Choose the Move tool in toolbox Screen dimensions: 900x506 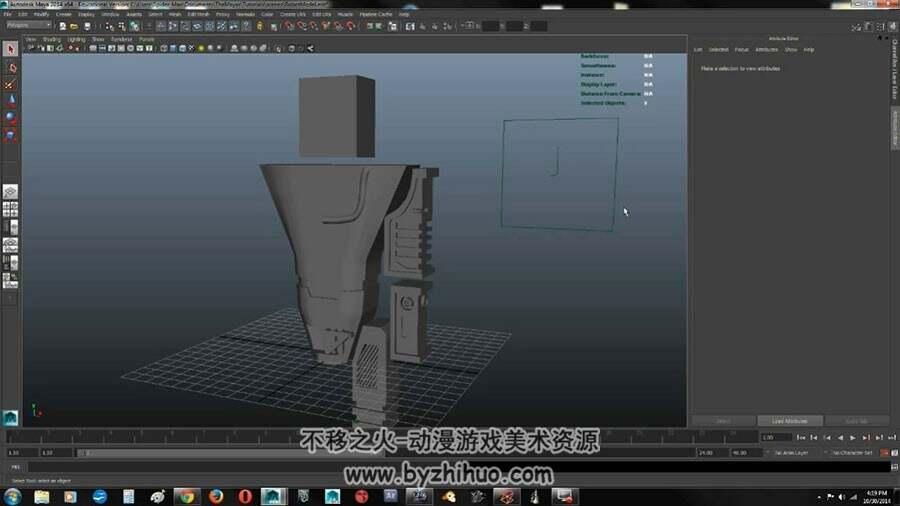click(10, 101)
